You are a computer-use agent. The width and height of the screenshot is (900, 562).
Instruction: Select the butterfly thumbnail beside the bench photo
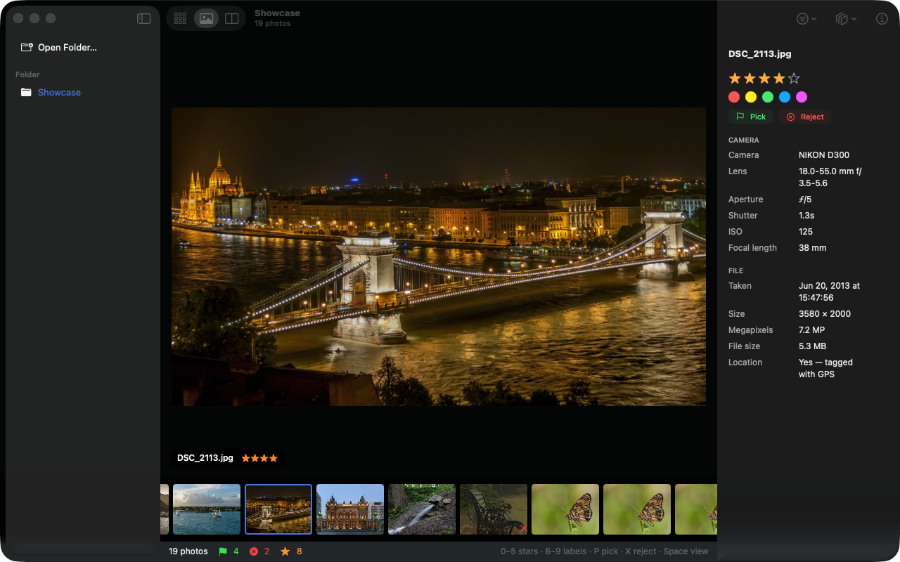click(x=565, y=509)
